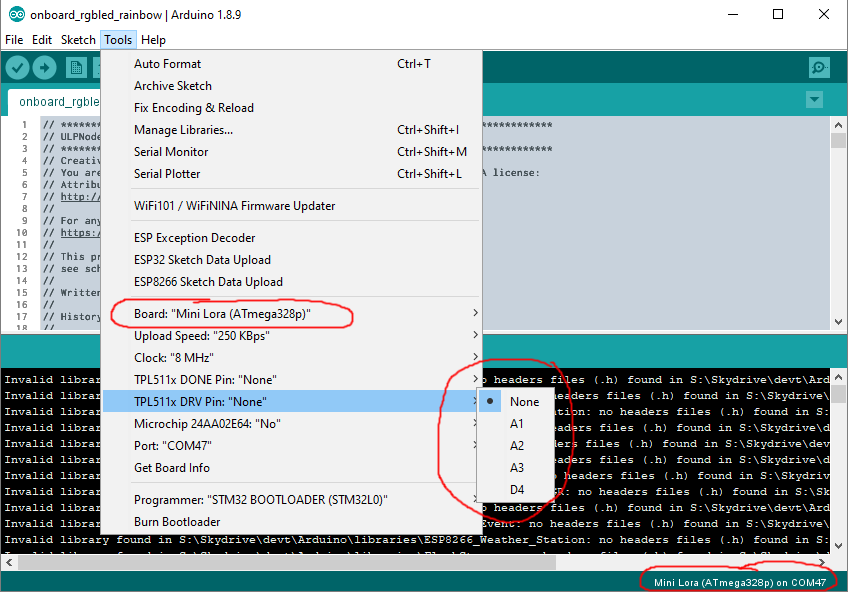Click the "// History" comment on line 17

click(72, 317)
